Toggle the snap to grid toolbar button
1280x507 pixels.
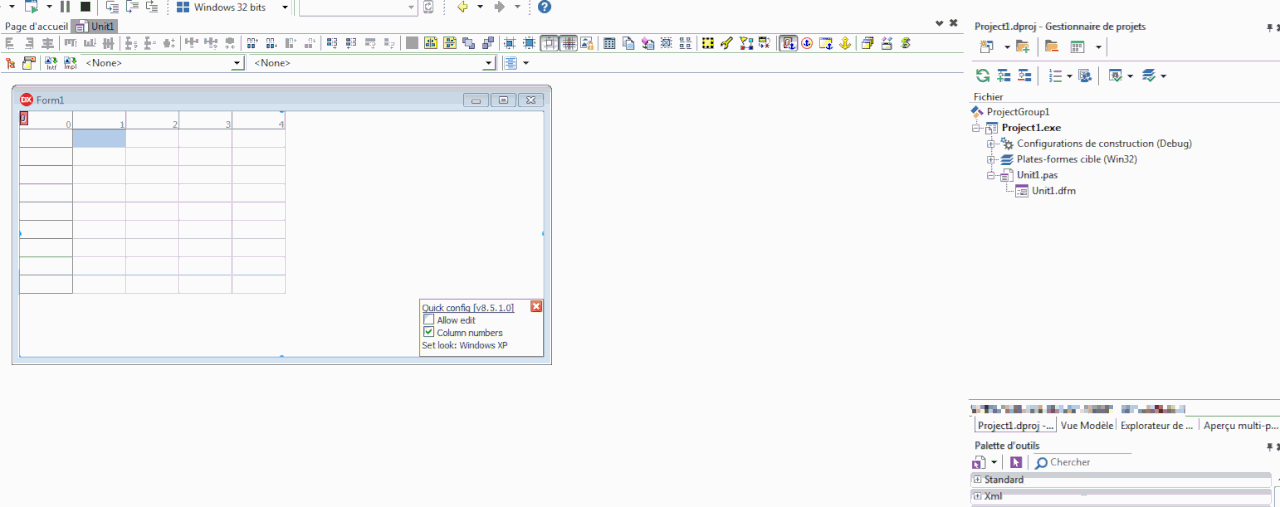(569, 43)
